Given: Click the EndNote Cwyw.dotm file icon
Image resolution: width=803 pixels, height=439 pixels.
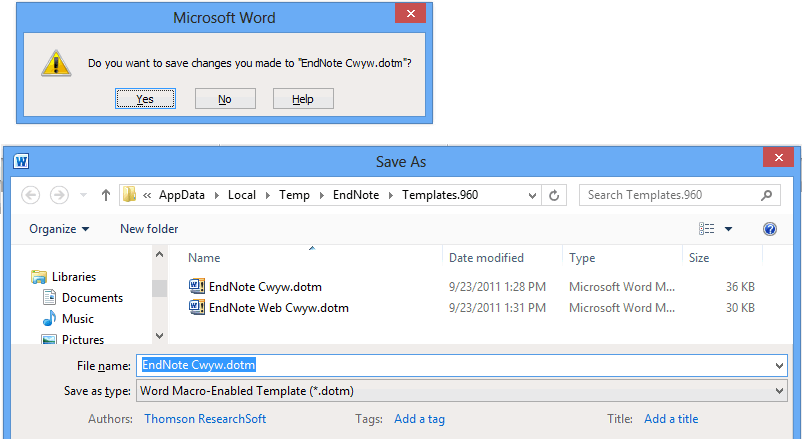Looking at the screenshot, I should [197, 286].
